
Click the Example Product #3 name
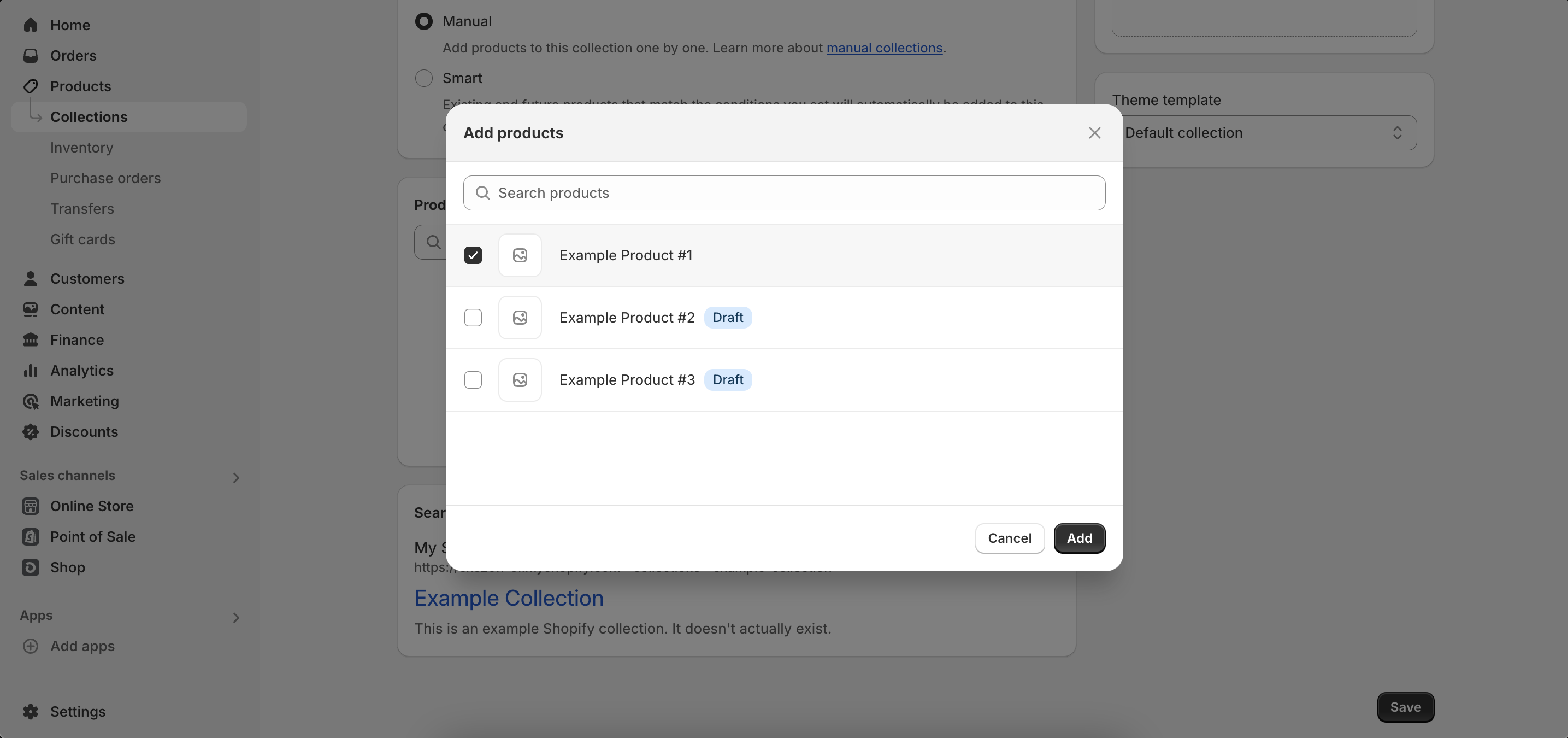point(627,379)
